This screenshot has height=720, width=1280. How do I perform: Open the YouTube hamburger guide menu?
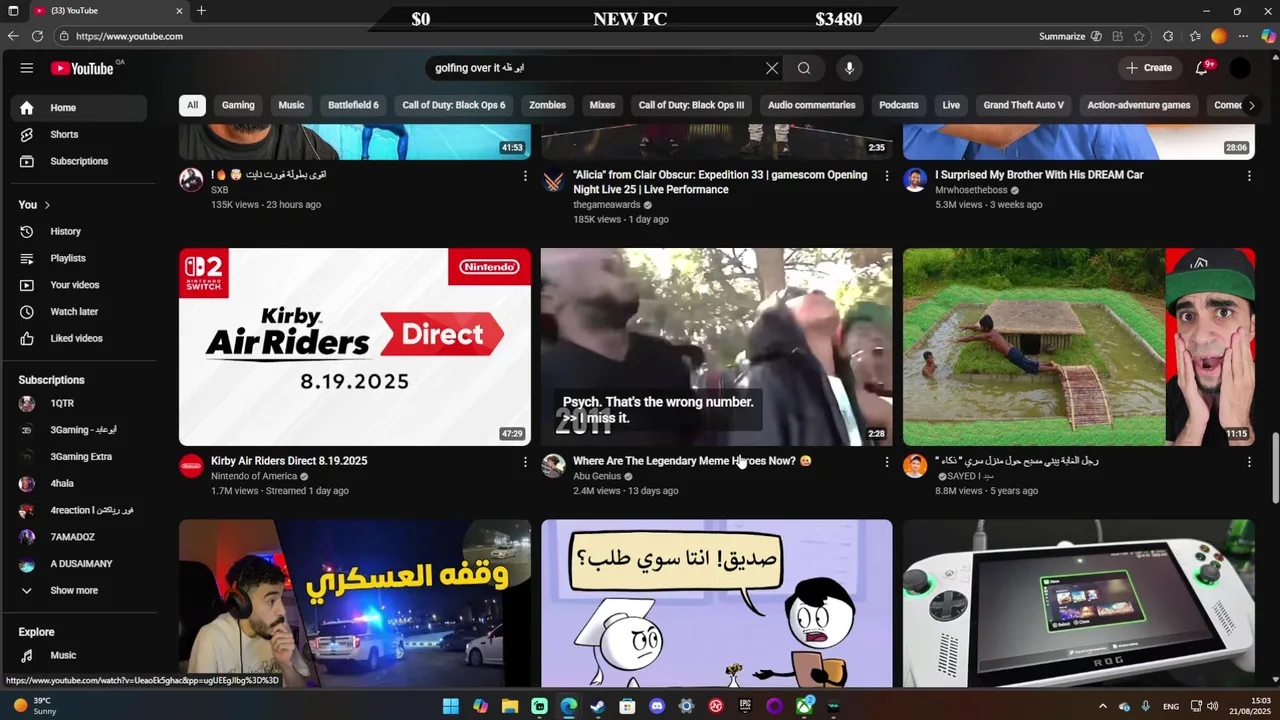[x=27, y=68]
